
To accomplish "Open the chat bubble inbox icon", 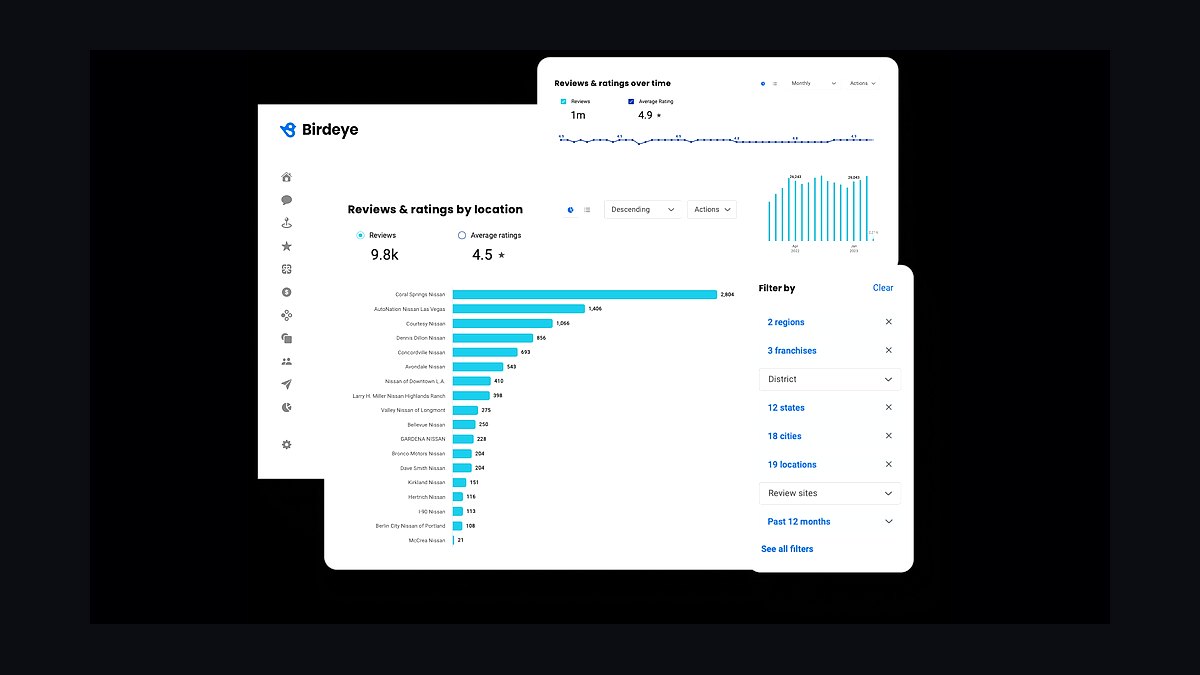I will pos(286,200).
